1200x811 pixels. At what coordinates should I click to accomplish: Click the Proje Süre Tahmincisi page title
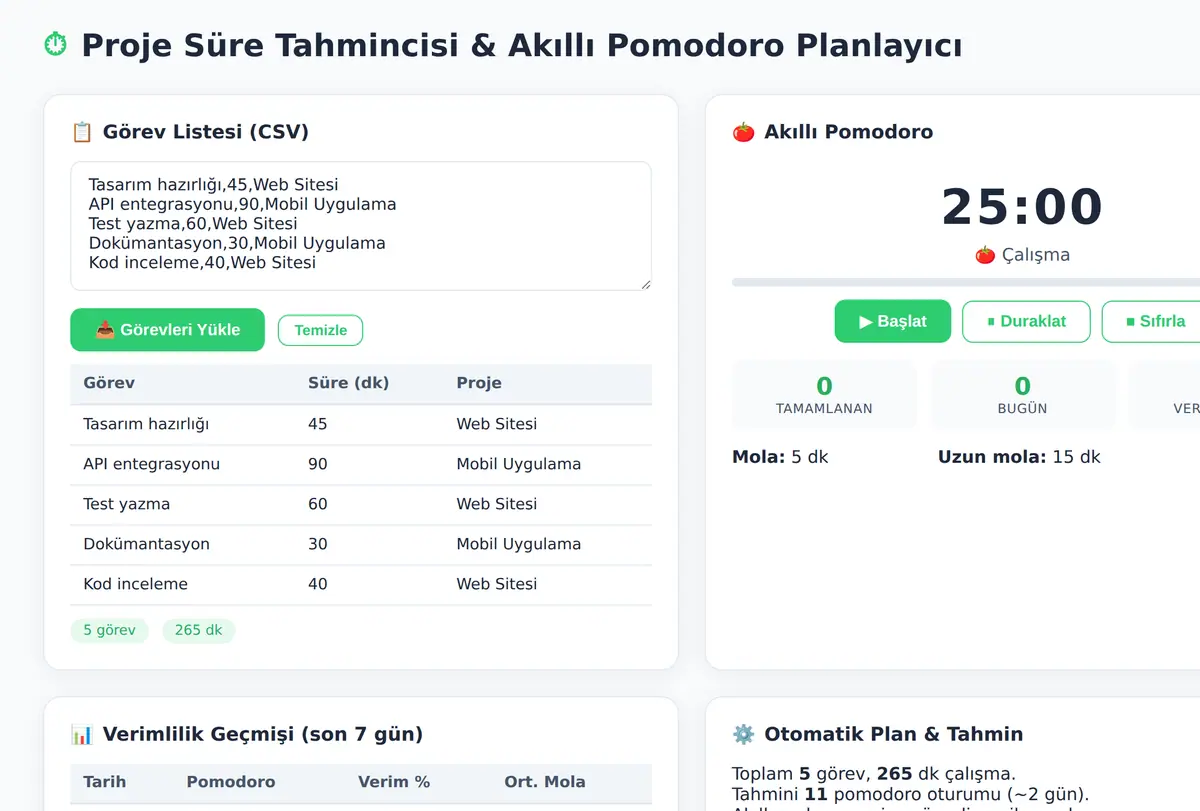pos(522,45)
